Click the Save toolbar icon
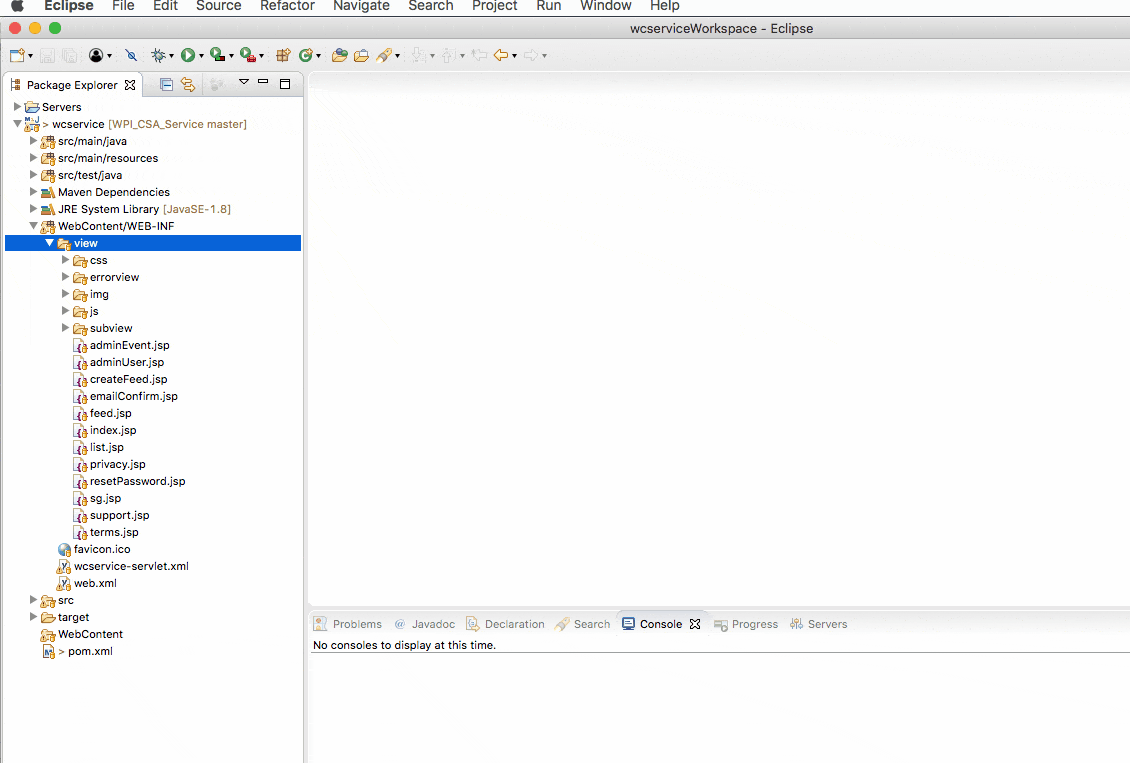Screen dimensions: 1130x763 point(48,55)
